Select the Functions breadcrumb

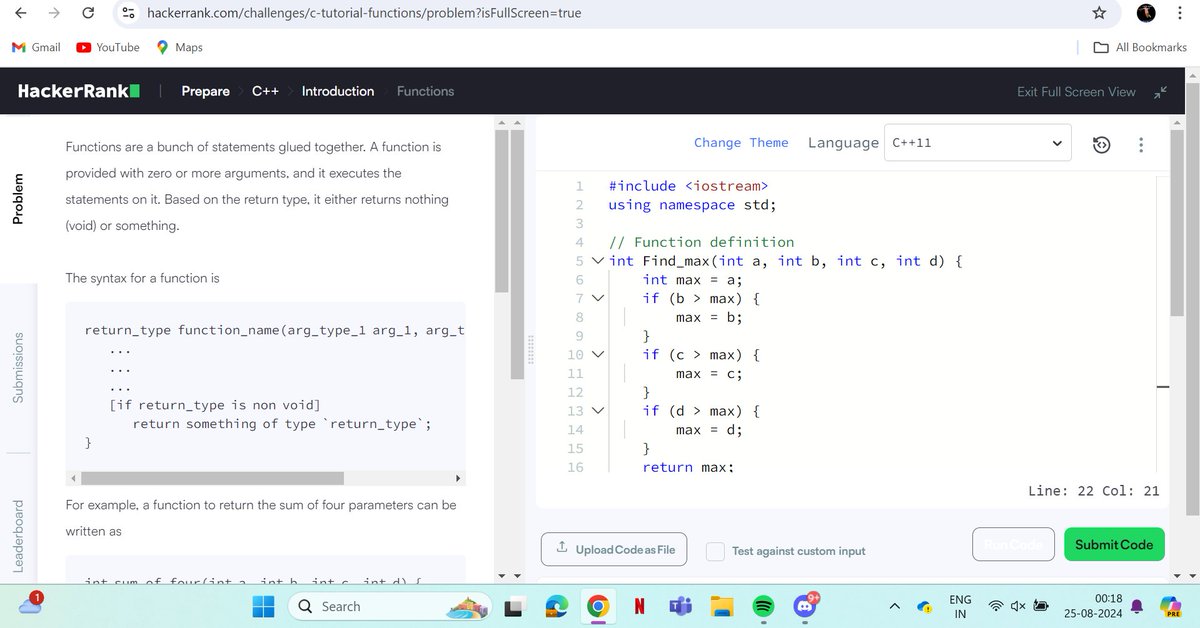pyautogui.click(x=425, y=91)
